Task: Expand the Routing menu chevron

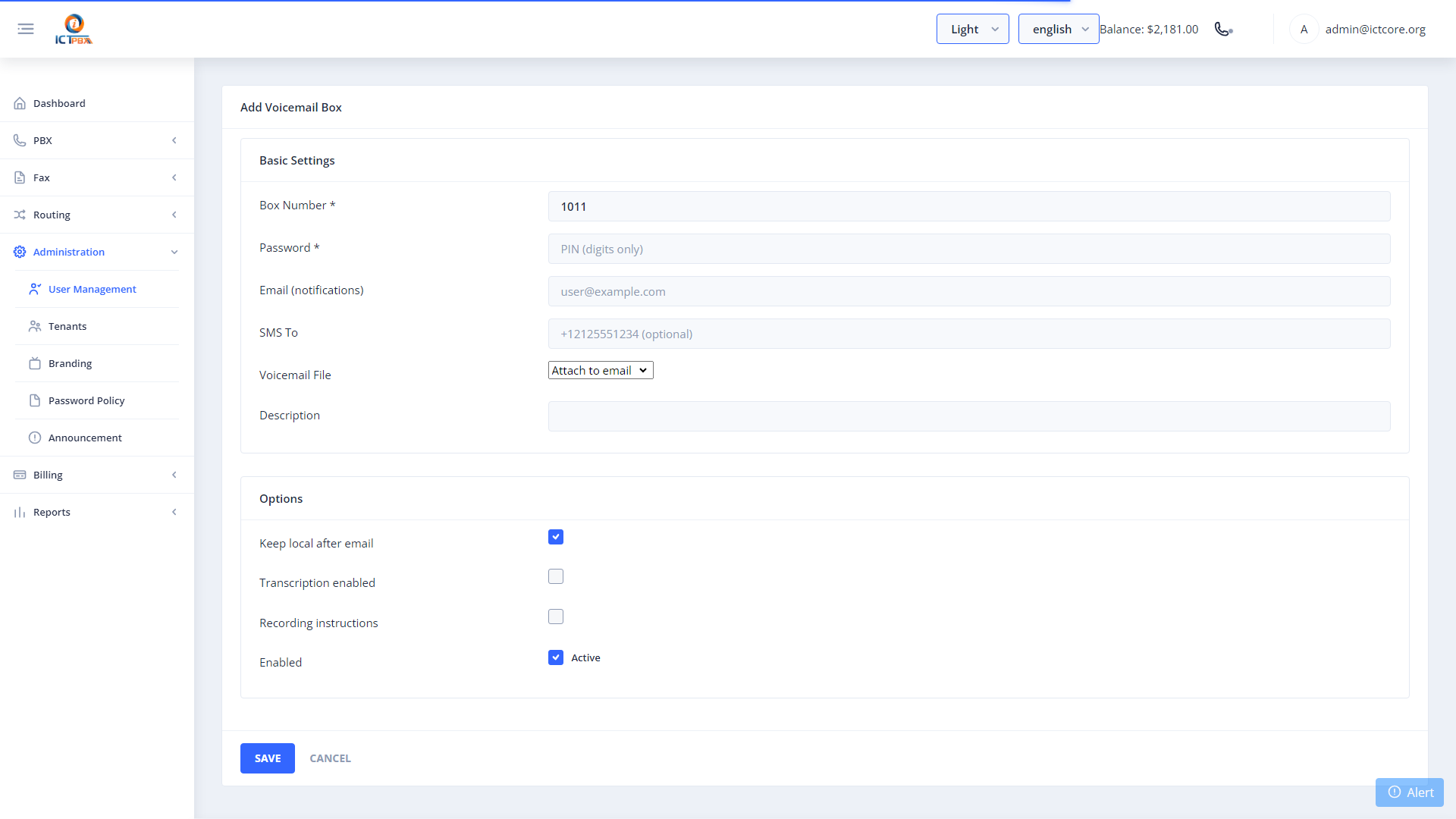Action: [x=174, y=215]
